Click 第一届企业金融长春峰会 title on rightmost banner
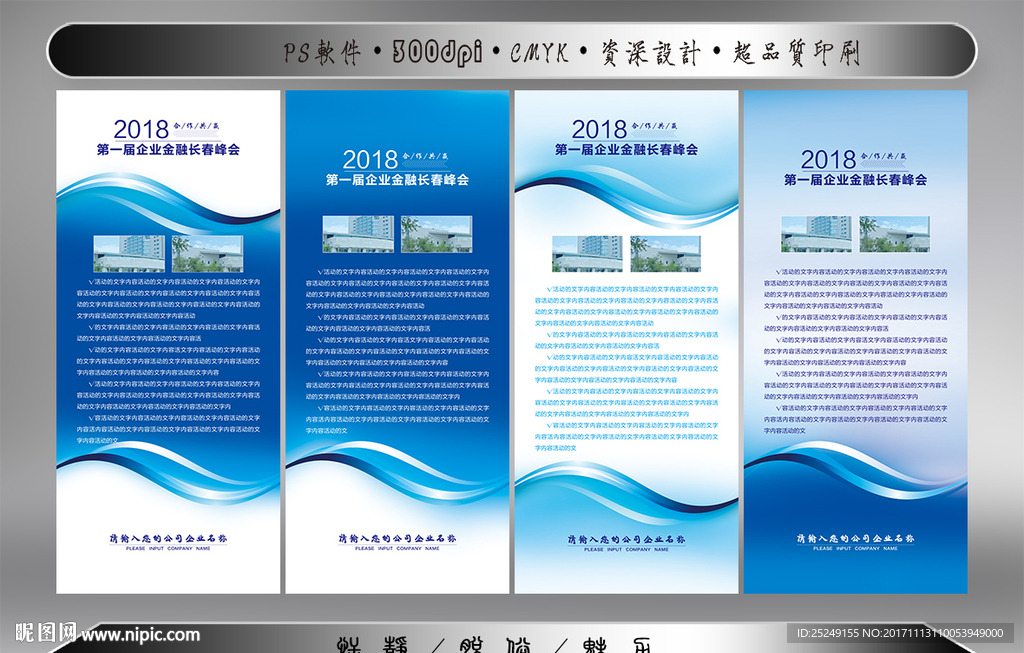The height and width of the screenshot is (653, 1024). point(856,180)
